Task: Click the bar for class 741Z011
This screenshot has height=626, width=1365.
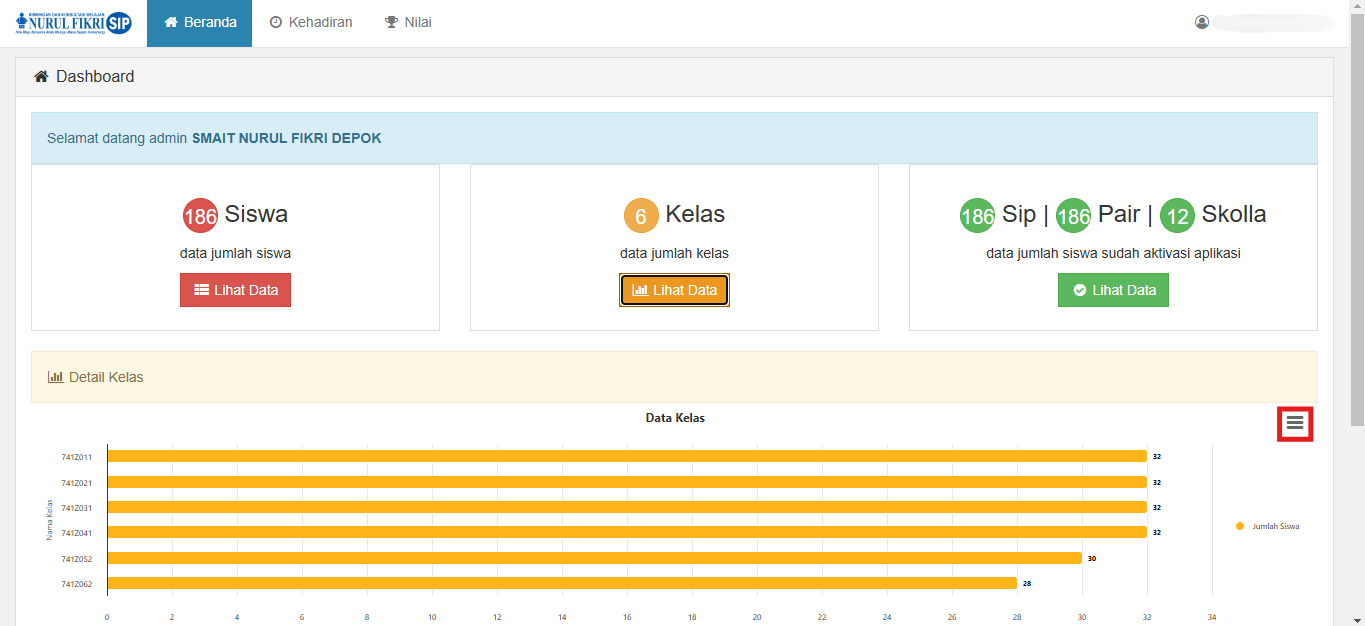Action: click(x=626, y=456)
